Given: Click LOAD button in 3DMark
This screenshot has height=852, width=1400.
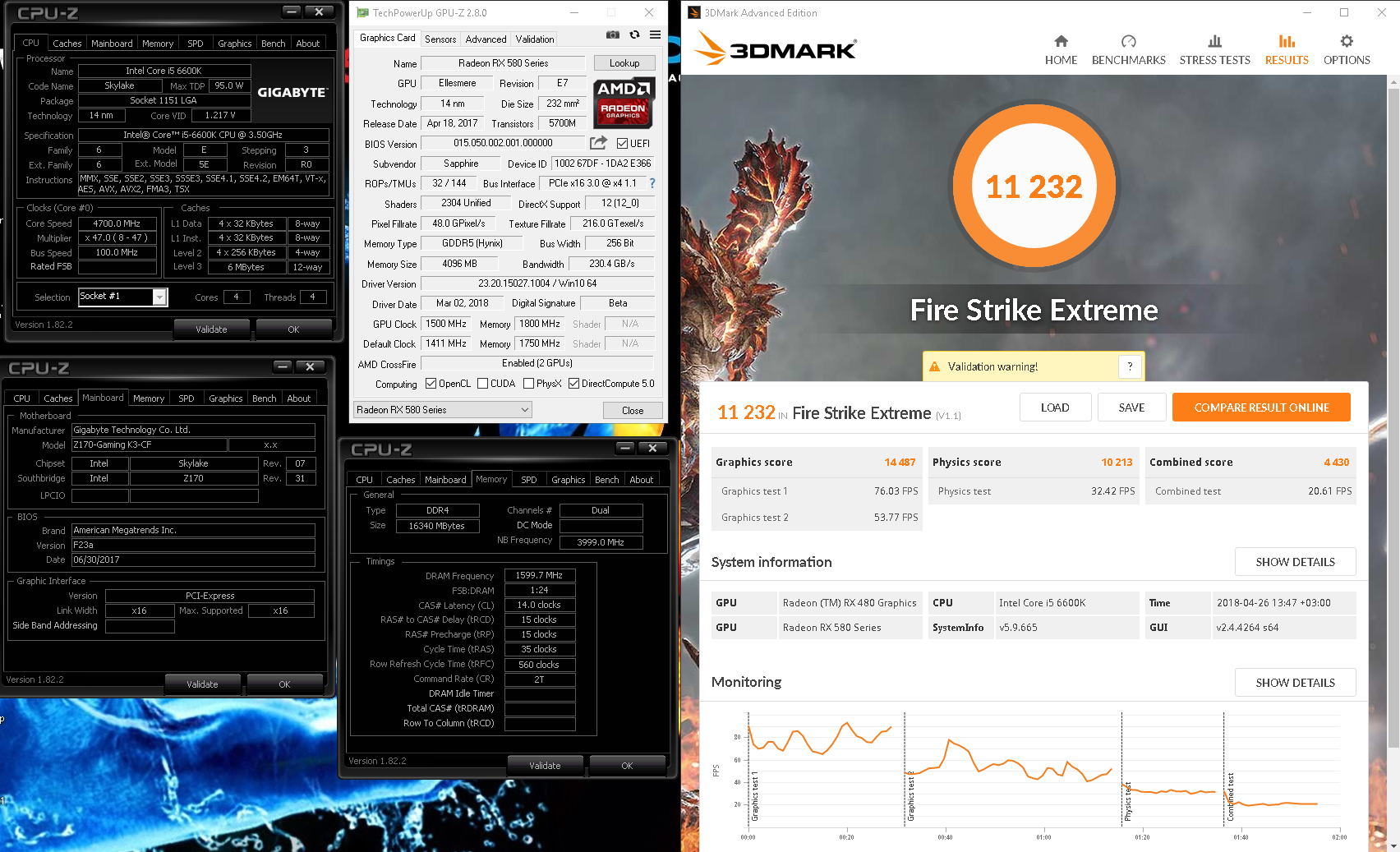Looking at the screenshot, I should 1055,408.
